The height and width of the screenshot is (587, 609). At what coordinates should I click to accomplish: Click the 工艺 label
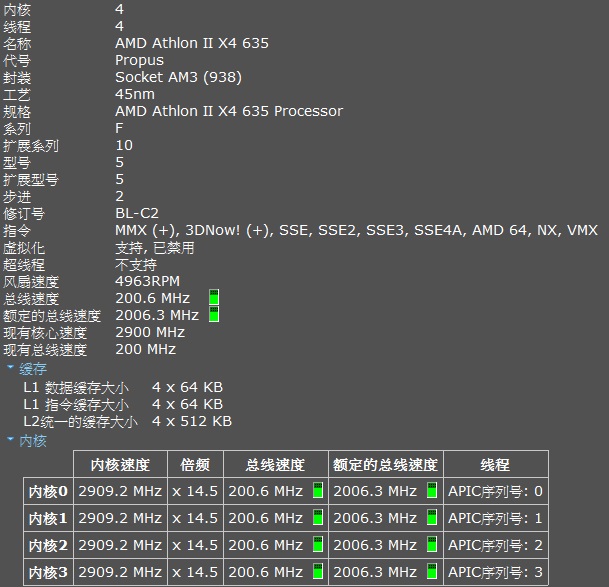click(x=17, y=95)
